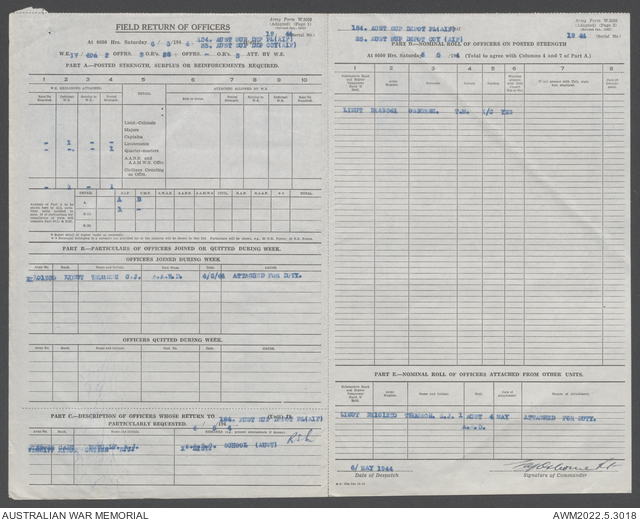
Task: Click the "Quarter-masters" row label
Action: [x=141, y=151]
